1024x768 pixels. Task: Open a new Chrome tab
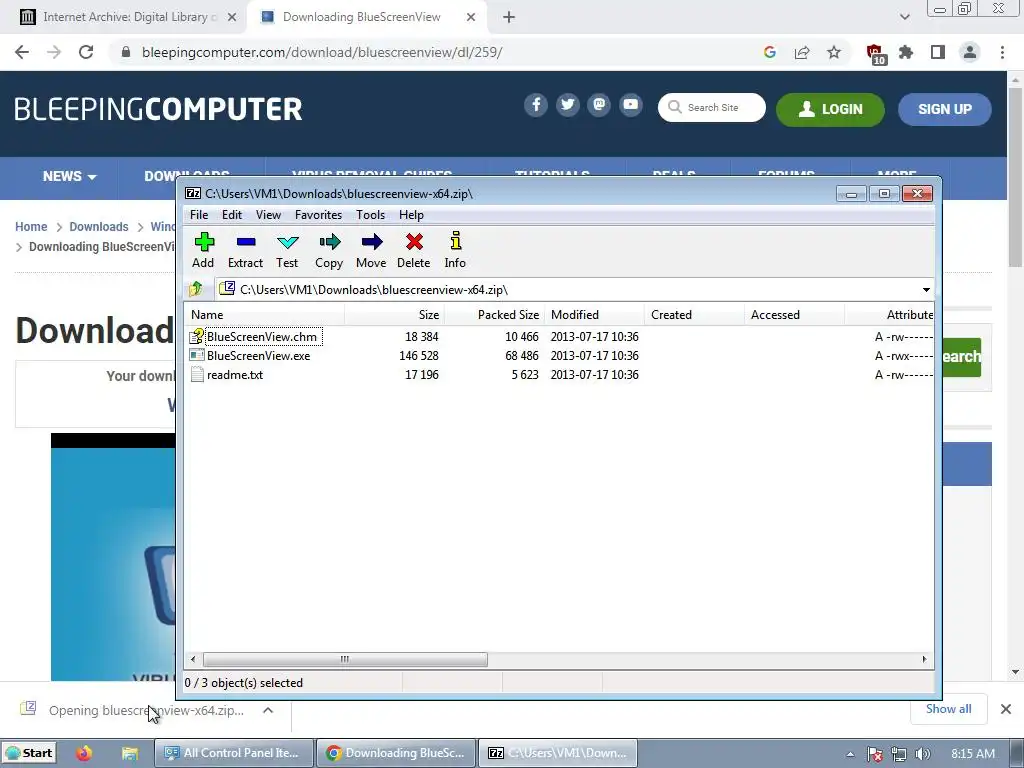[x=509, y=17]
